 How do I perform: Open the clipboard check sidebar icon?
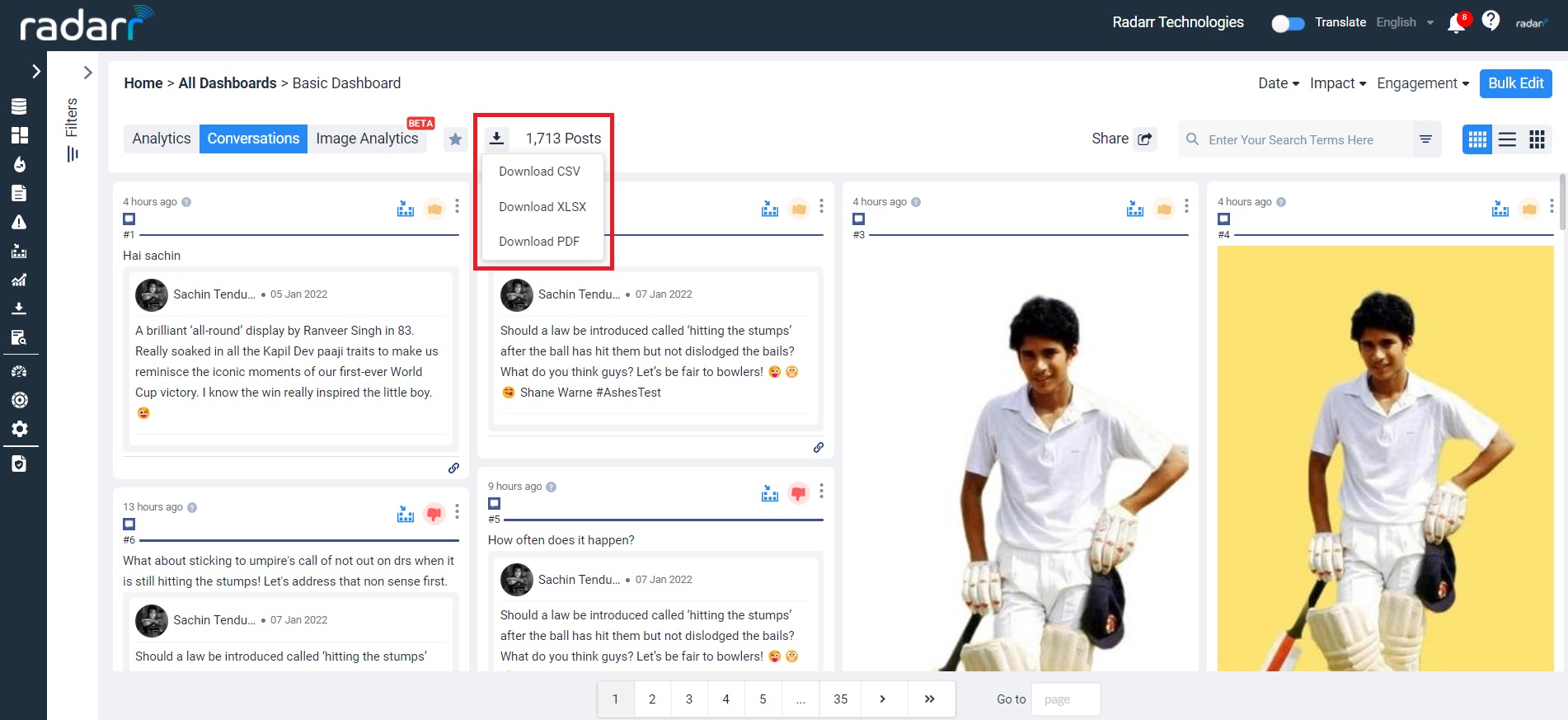point(19,464)
